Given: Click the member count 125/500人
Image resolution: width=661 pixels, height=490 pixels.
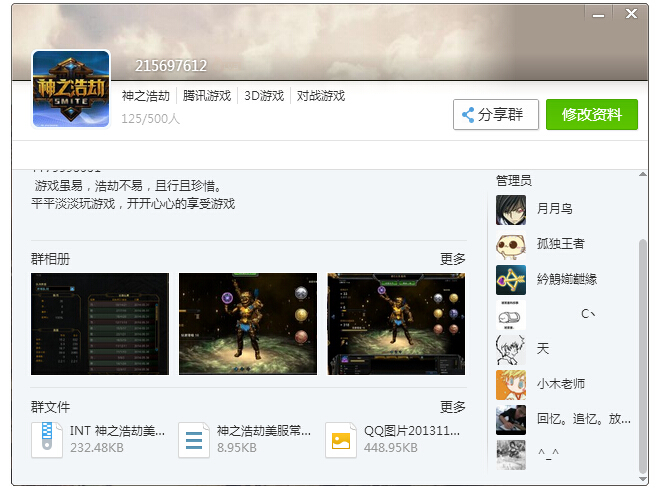Looking at the screenshot, I should tap(150, 118).
